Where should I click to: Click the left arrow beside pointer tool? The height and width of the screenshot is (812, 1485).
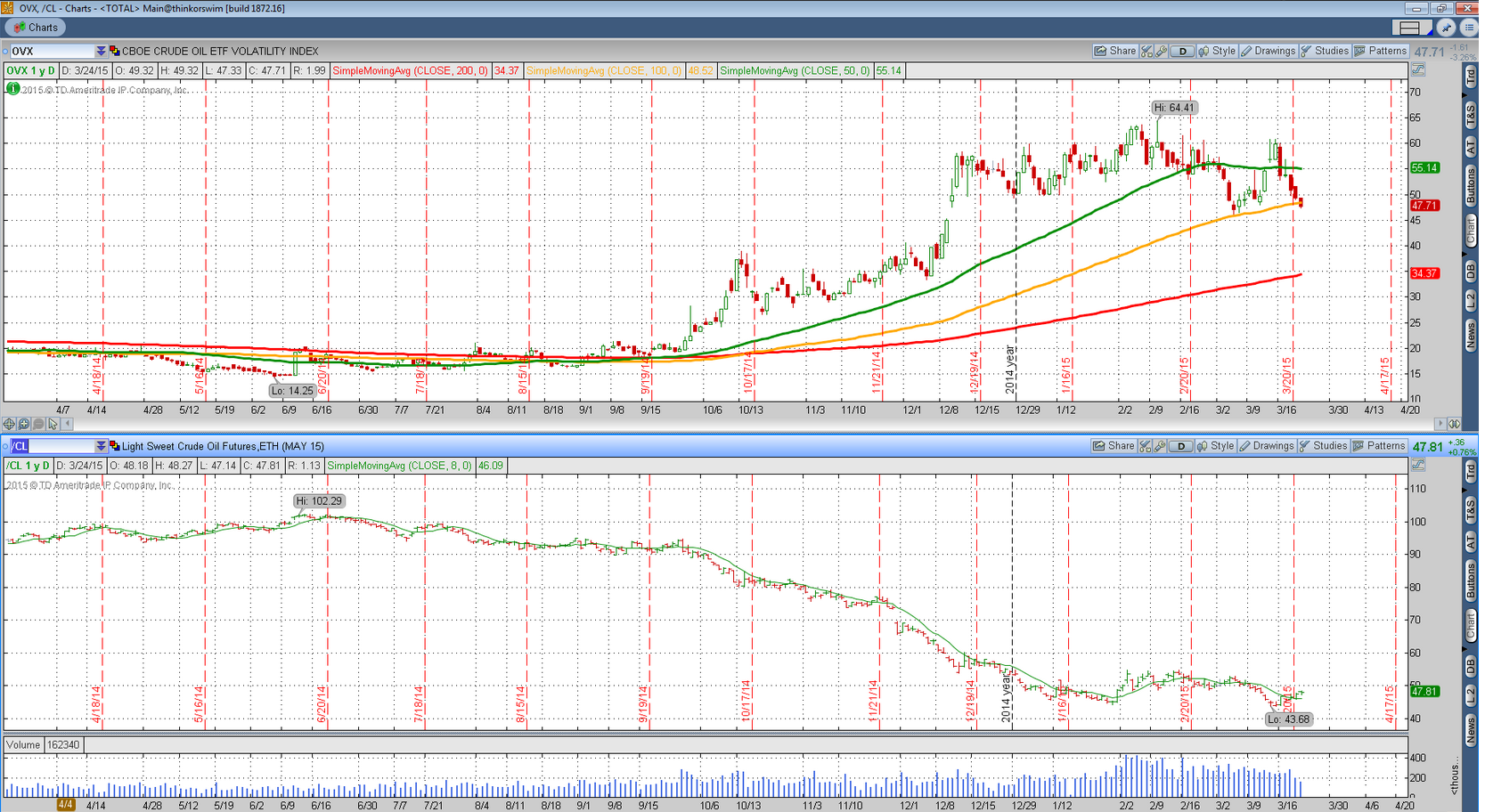point(67,424)
